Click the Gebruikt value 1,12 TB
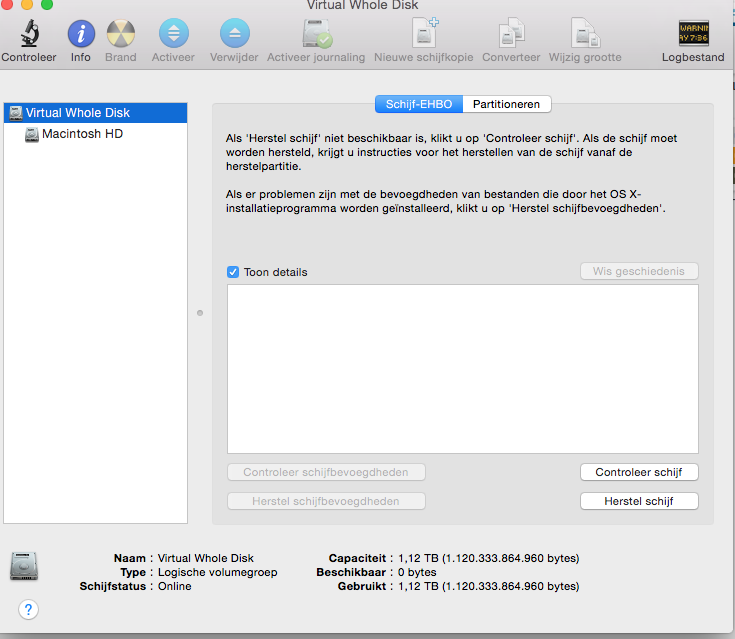This screenshot has width=735, height=639. pyautogui.click(x=488, y=586)
